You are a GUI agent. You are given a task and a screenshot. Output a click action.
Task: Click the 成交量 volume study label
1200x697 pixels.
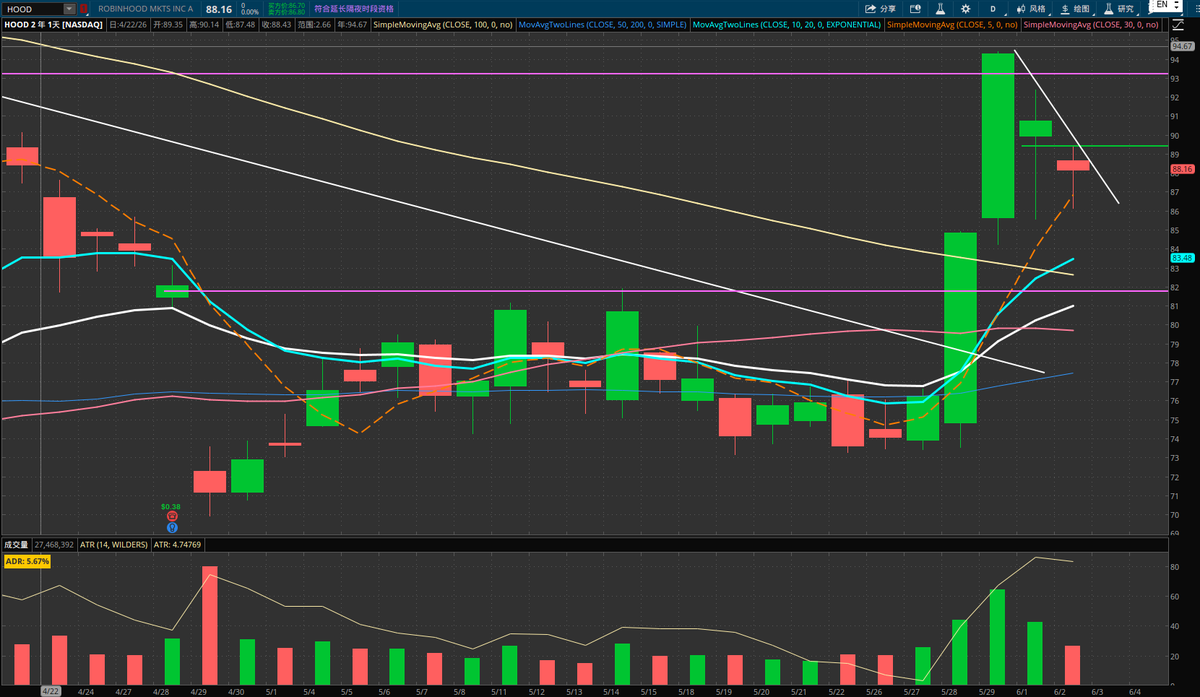click(x=15, y=544)
